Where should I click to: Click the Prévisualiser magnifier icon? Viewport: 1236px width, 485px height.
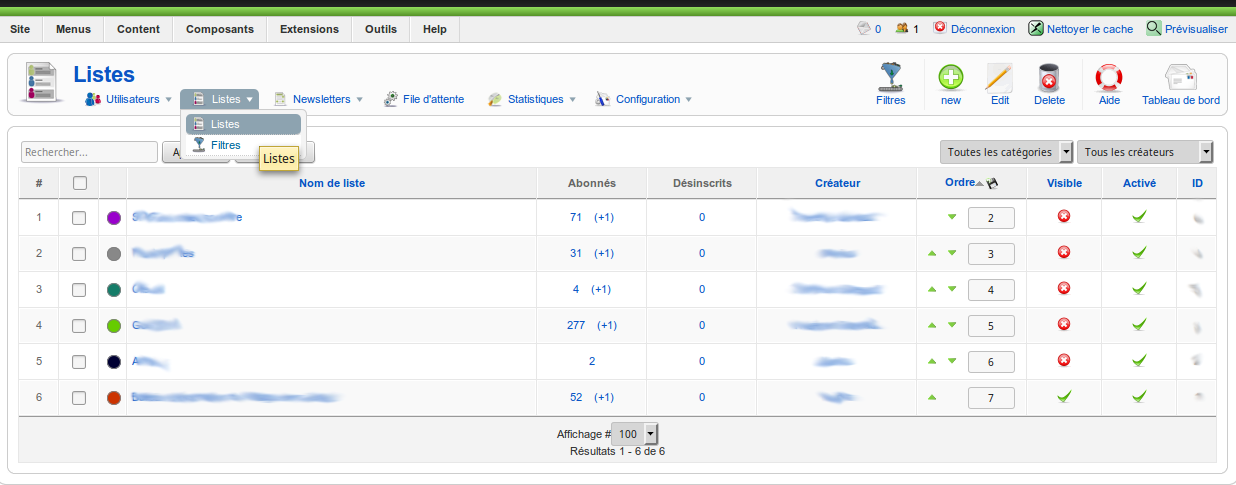tap(1154, 29)
